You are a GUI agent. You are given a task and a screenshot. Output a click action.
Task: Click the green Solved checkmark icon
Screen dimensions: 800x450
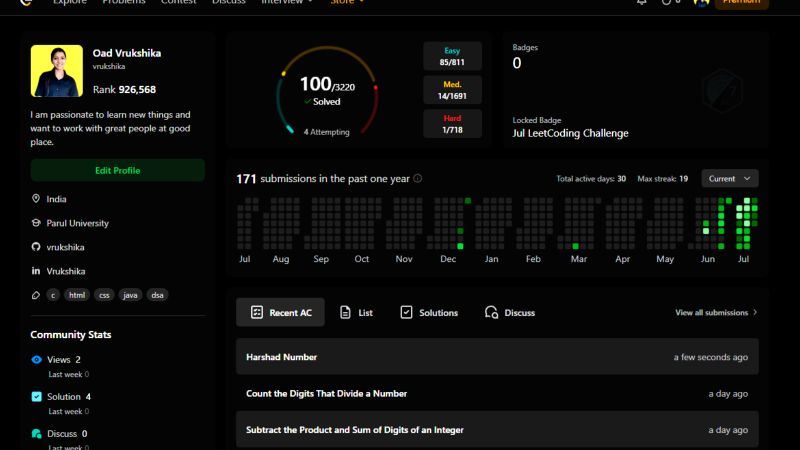[x=308, y=102]
